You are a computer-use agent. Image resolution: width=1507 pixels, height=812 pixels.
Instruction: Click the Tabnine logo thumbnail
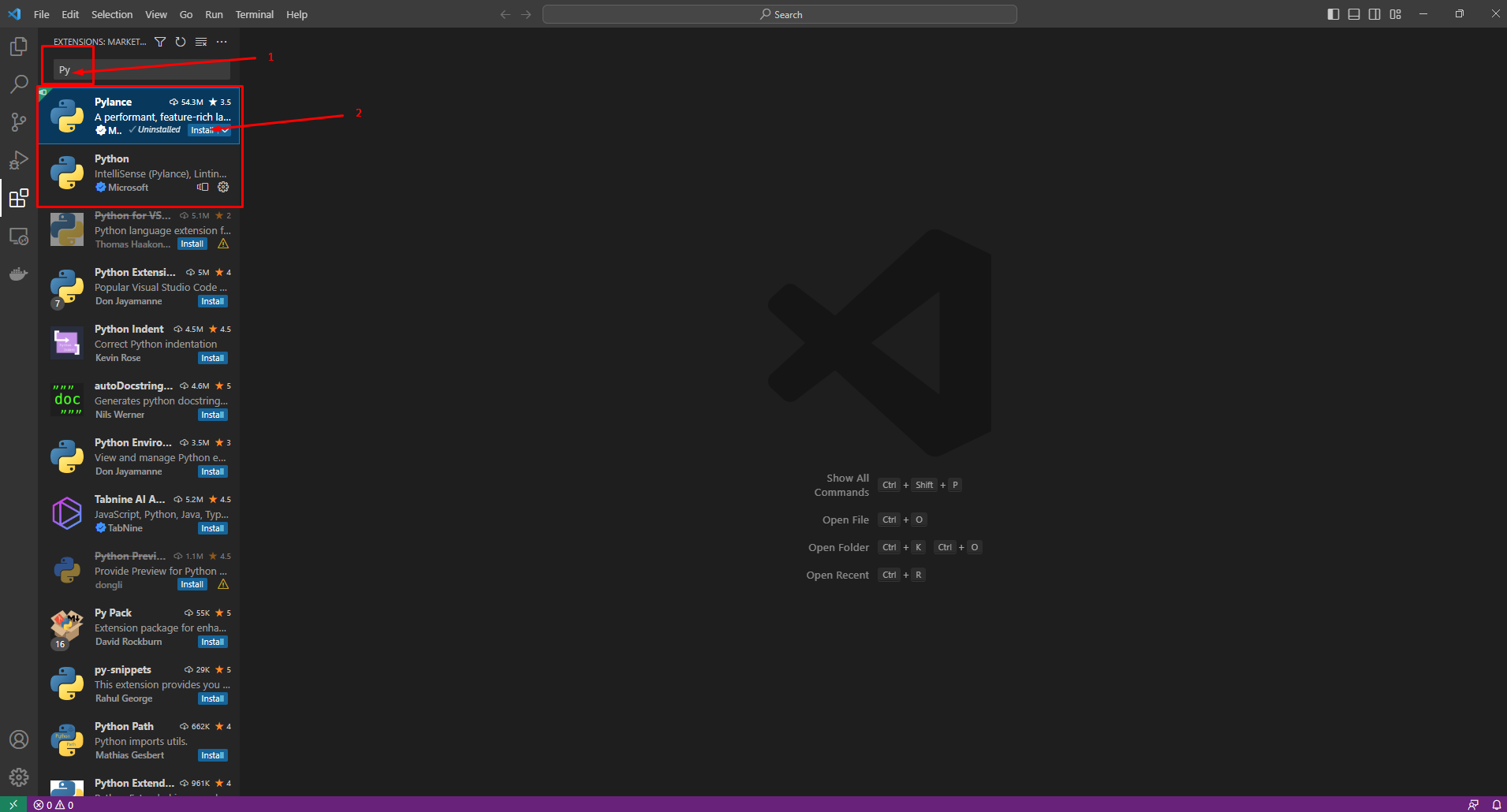[x=67, y=513]
